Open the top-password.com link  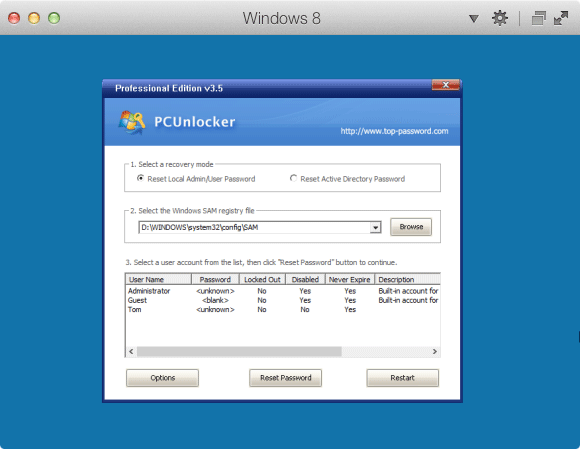394,131
